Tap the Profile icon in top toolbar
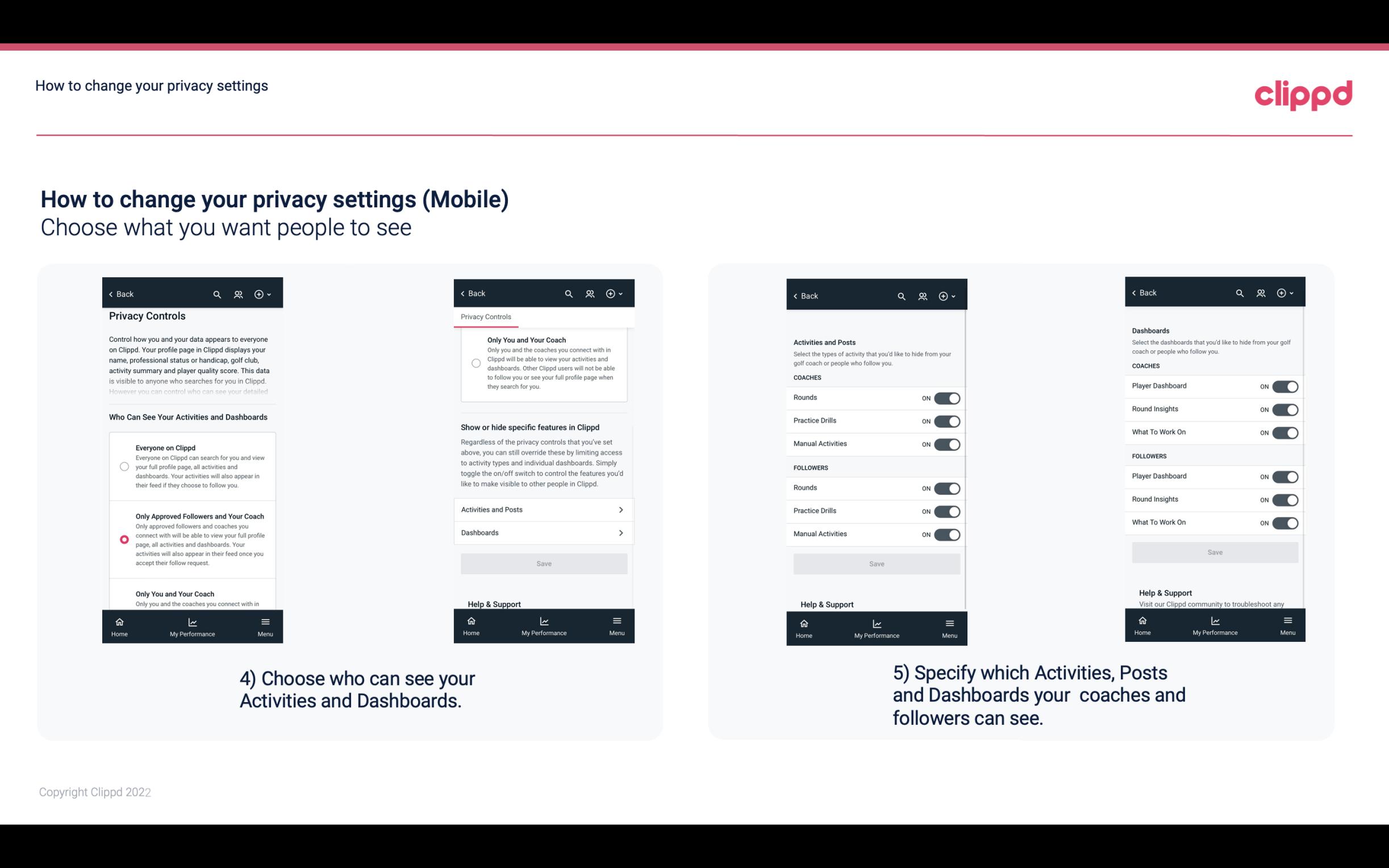The width and height of the screenshot is (1389, 868). 239,294
